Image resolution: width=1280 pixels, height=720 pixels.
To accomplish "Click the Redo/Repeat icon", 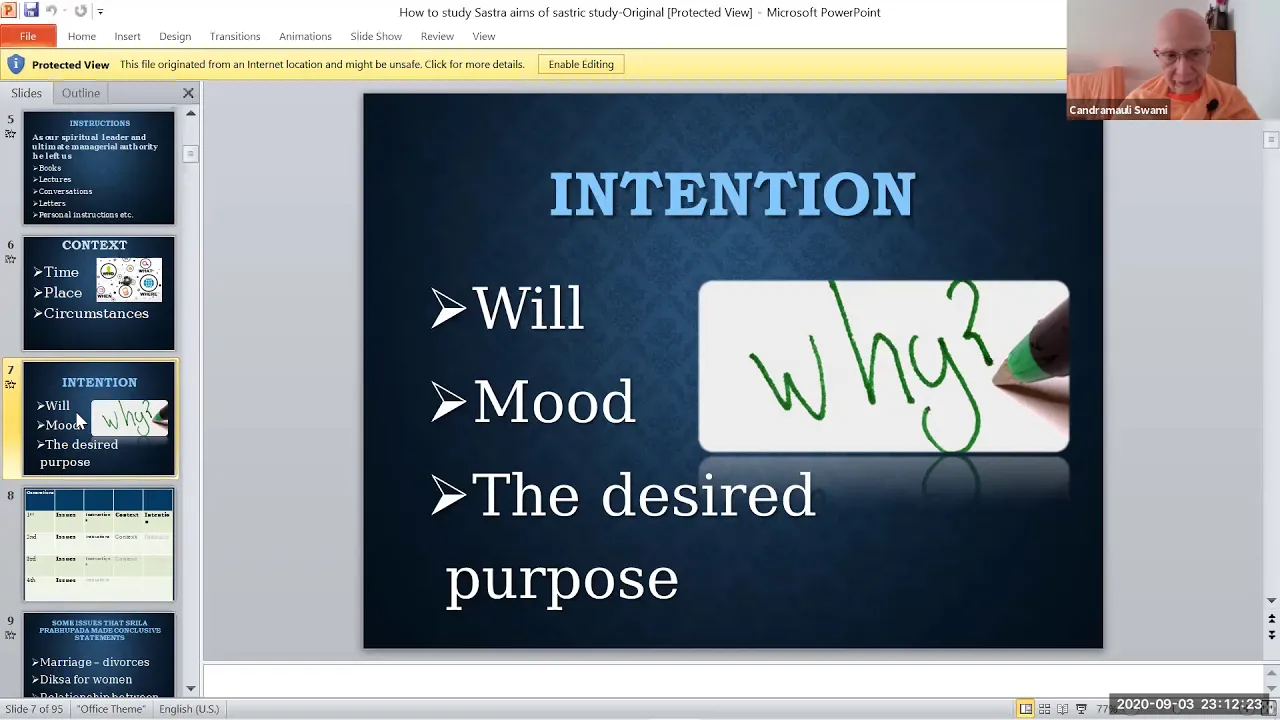I will 81,11.
